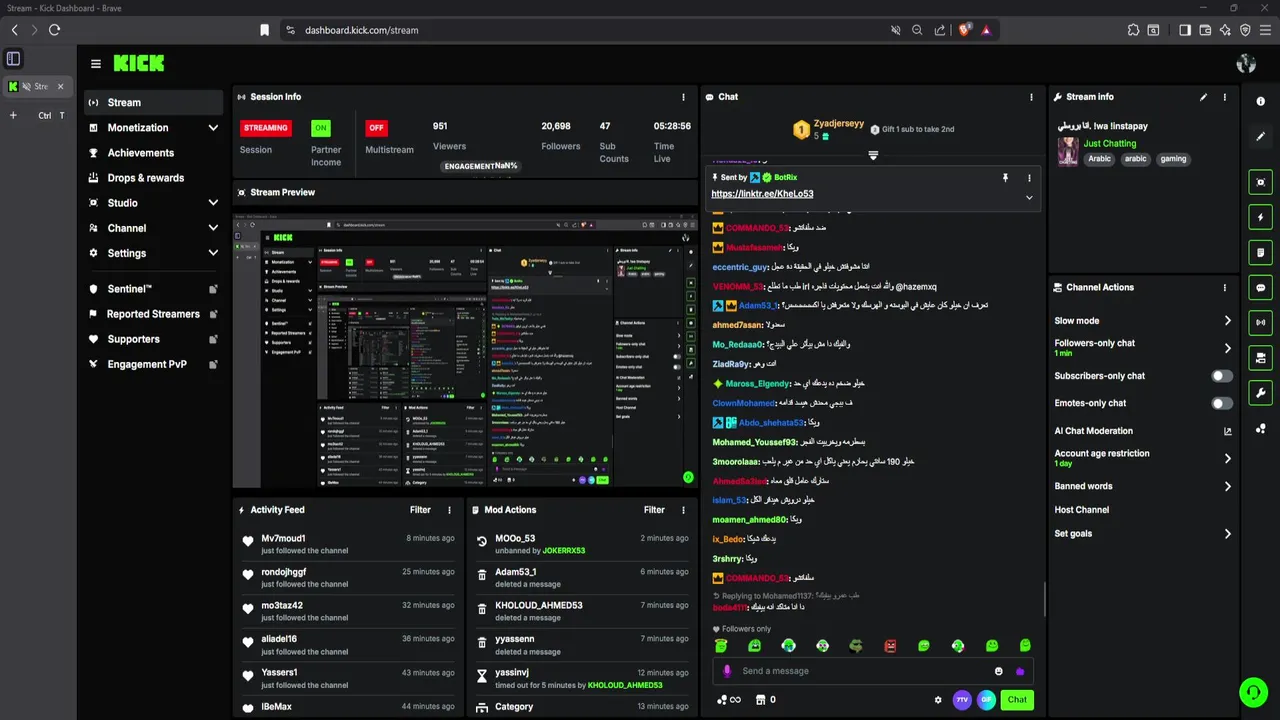Open Followers-only chat duration options
1280x720 pixels.
pos(1227,348)
